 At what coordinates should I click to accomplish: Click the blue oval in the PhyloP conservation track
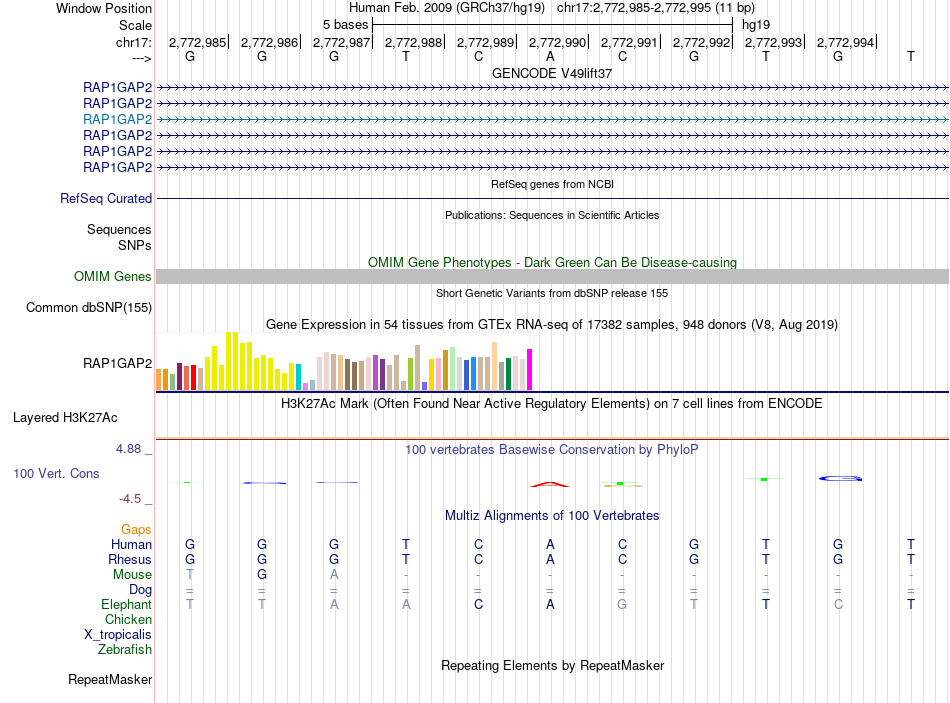pyautogui.click(x=840, y=479)
